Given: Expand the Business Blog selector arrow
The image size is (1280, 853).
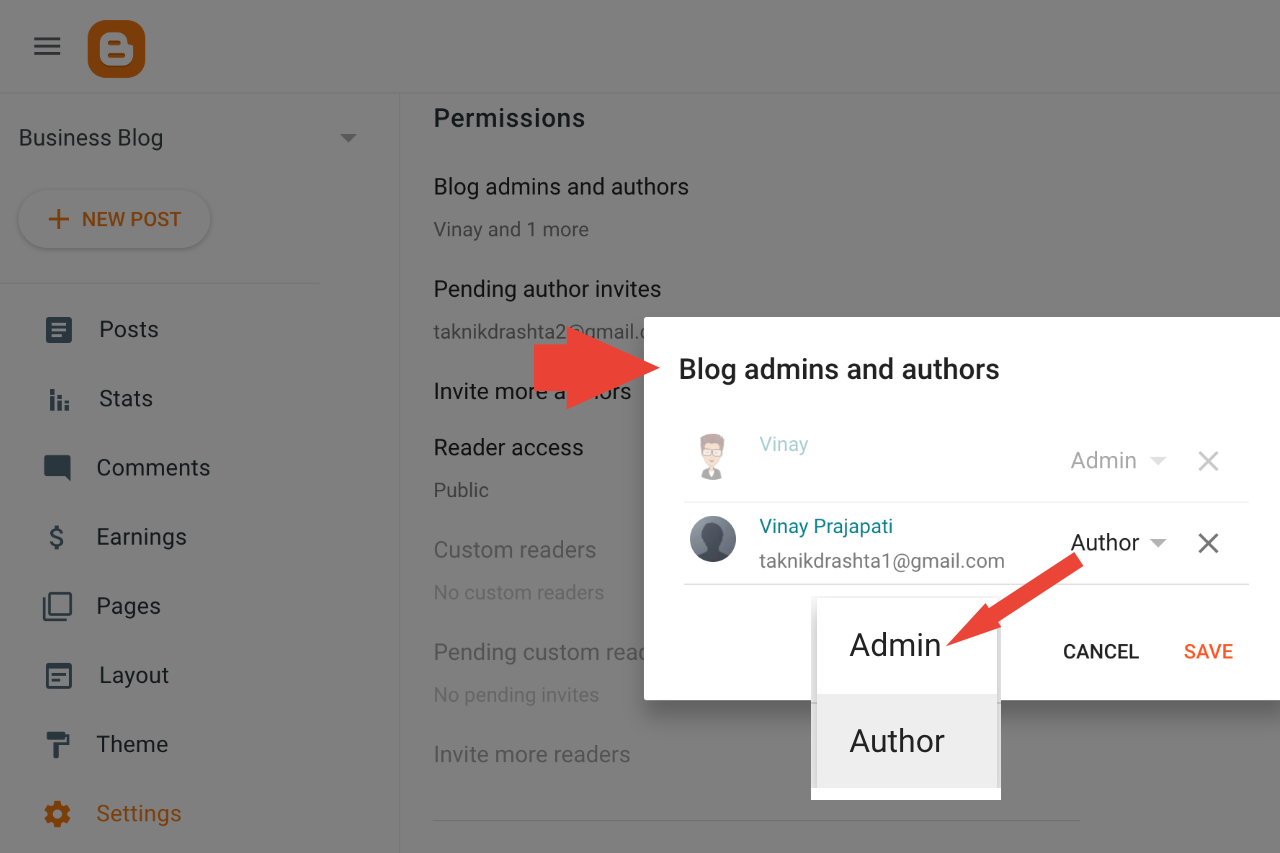Looking at the screenshot, I should click(348, 138).
